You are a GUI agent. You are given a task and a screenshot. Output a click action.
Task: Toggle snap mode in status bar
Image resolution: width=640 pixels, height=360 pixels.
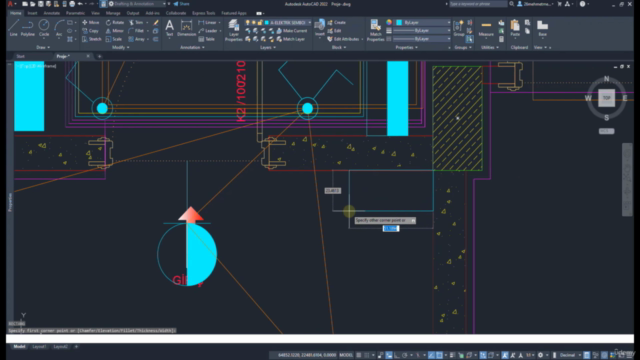pyautogui.click(x=367, y=355)
